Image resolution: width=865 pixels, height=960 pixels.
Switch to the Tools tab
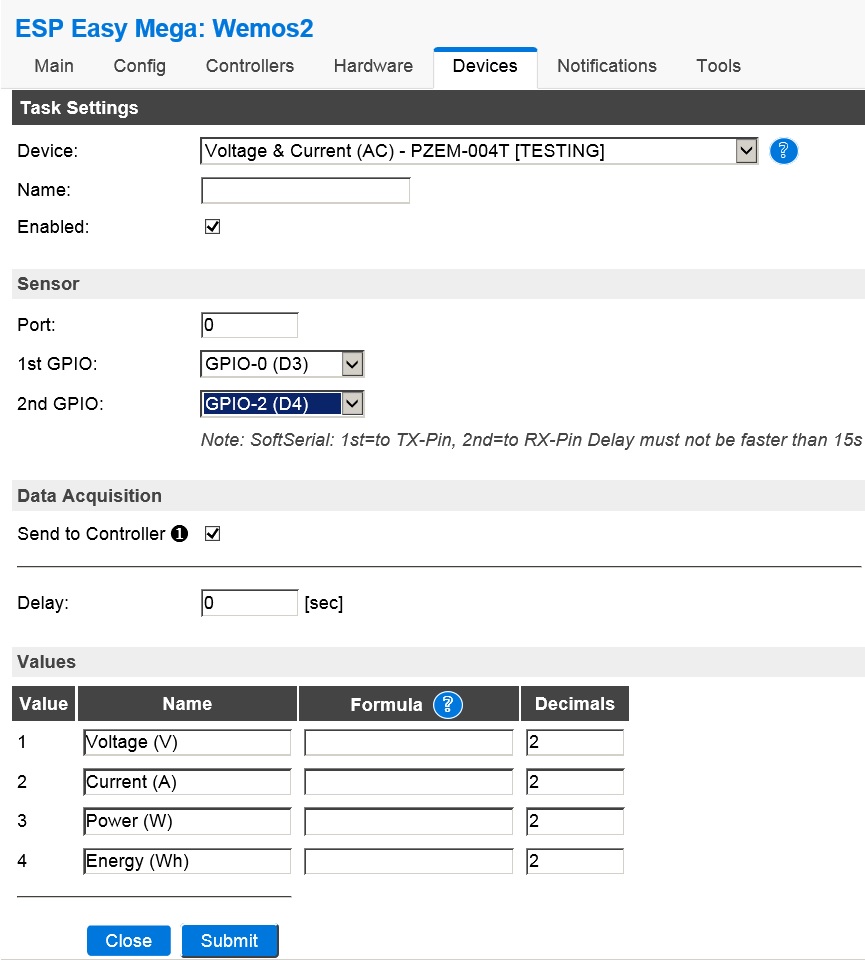(718, 66)
